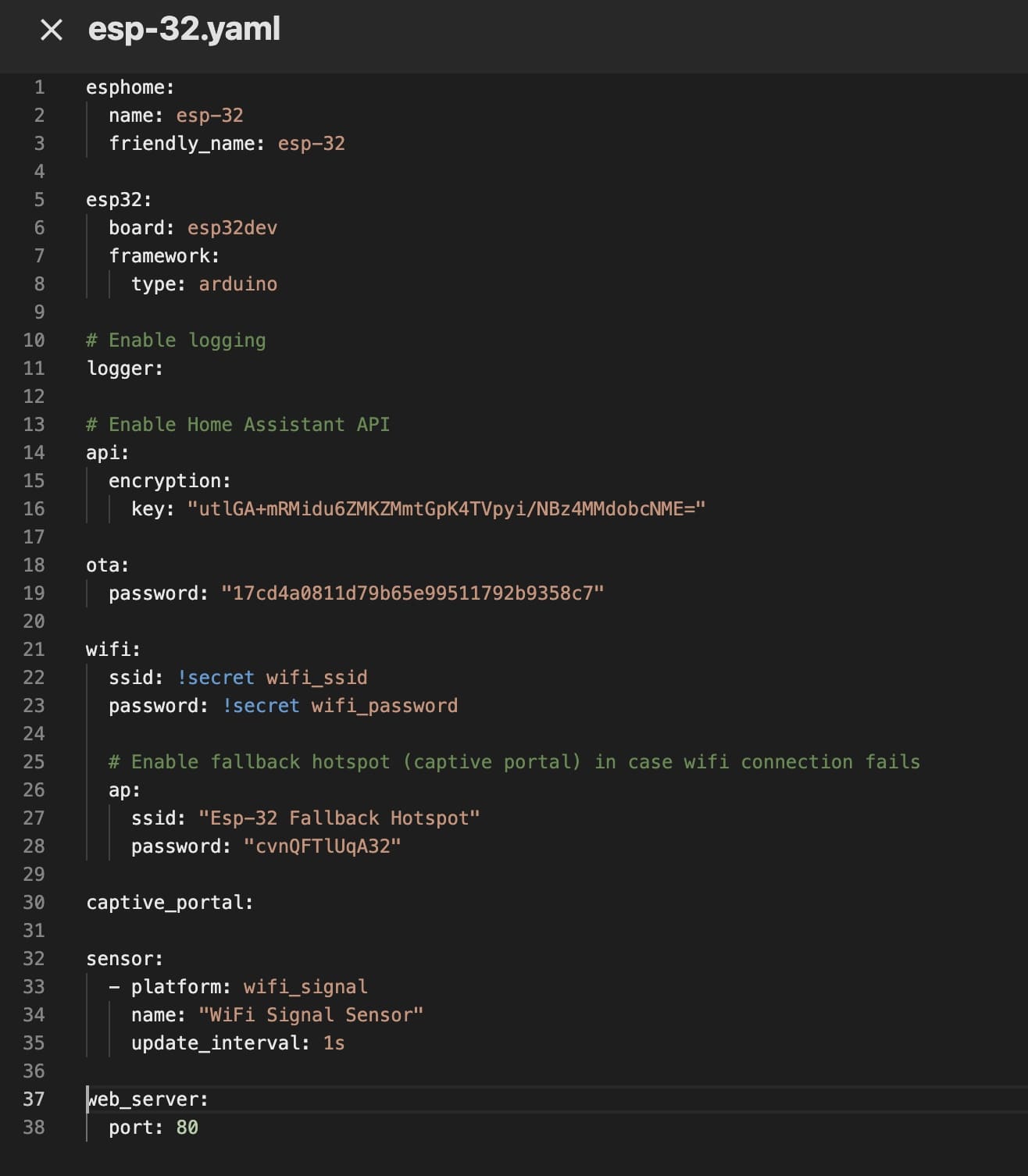Click the !secret wifi_ssid value
Screen dimensions: 1028x1176
[272, 678]
